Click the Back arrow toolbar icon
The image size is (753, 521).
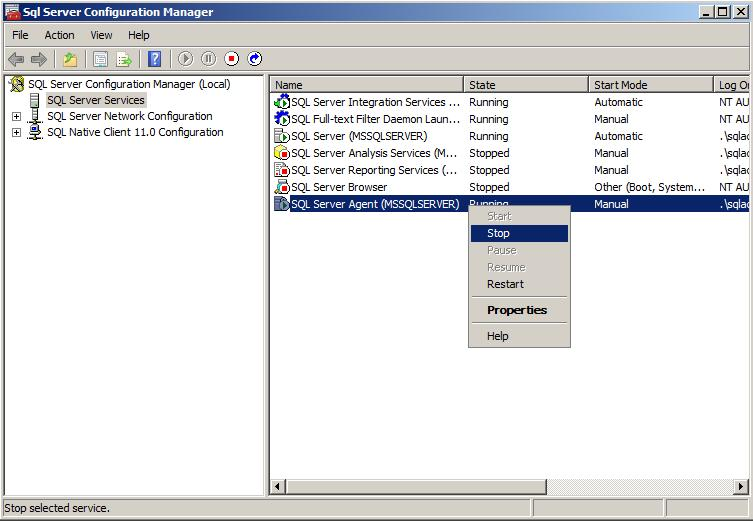click(16, 60)
